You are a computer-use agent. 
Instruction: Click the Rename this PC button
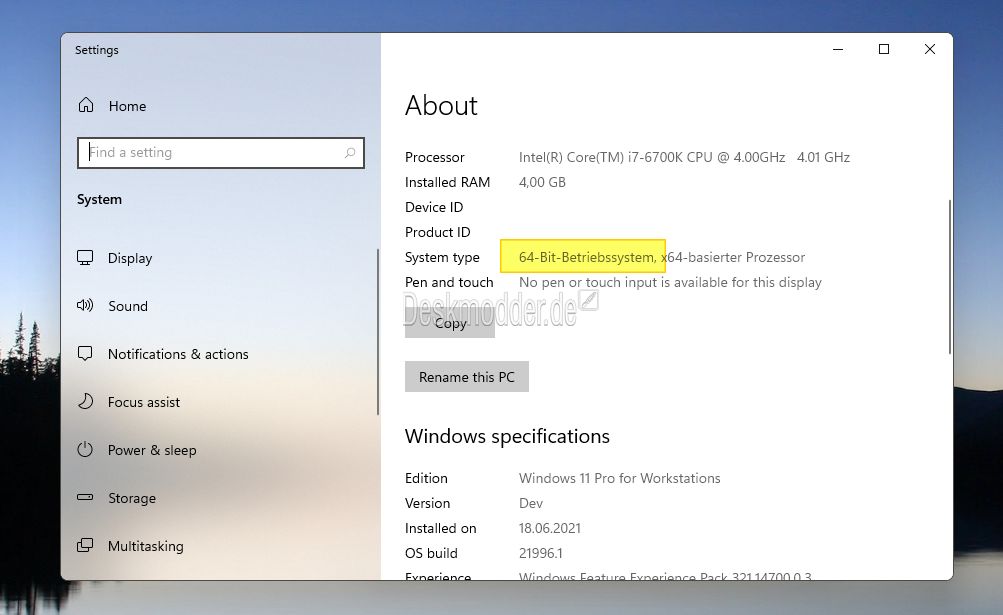coord(467,377)
